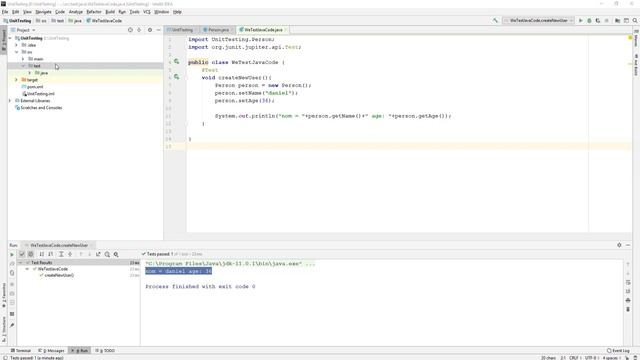Open Search Everywhere magnifier icon

(635, 20)
